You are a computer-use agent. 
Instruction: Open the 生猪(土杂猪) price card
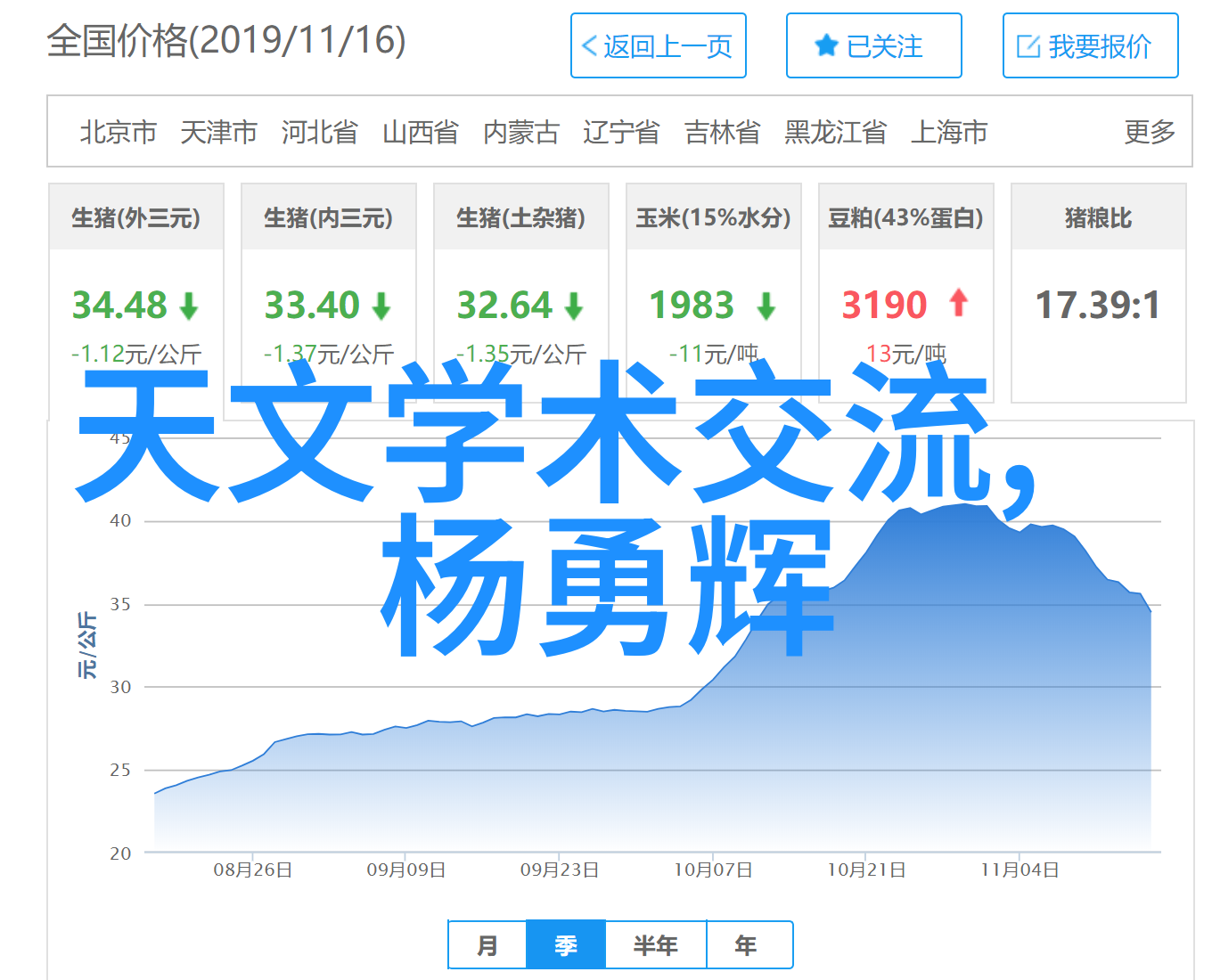pos(521,293)
